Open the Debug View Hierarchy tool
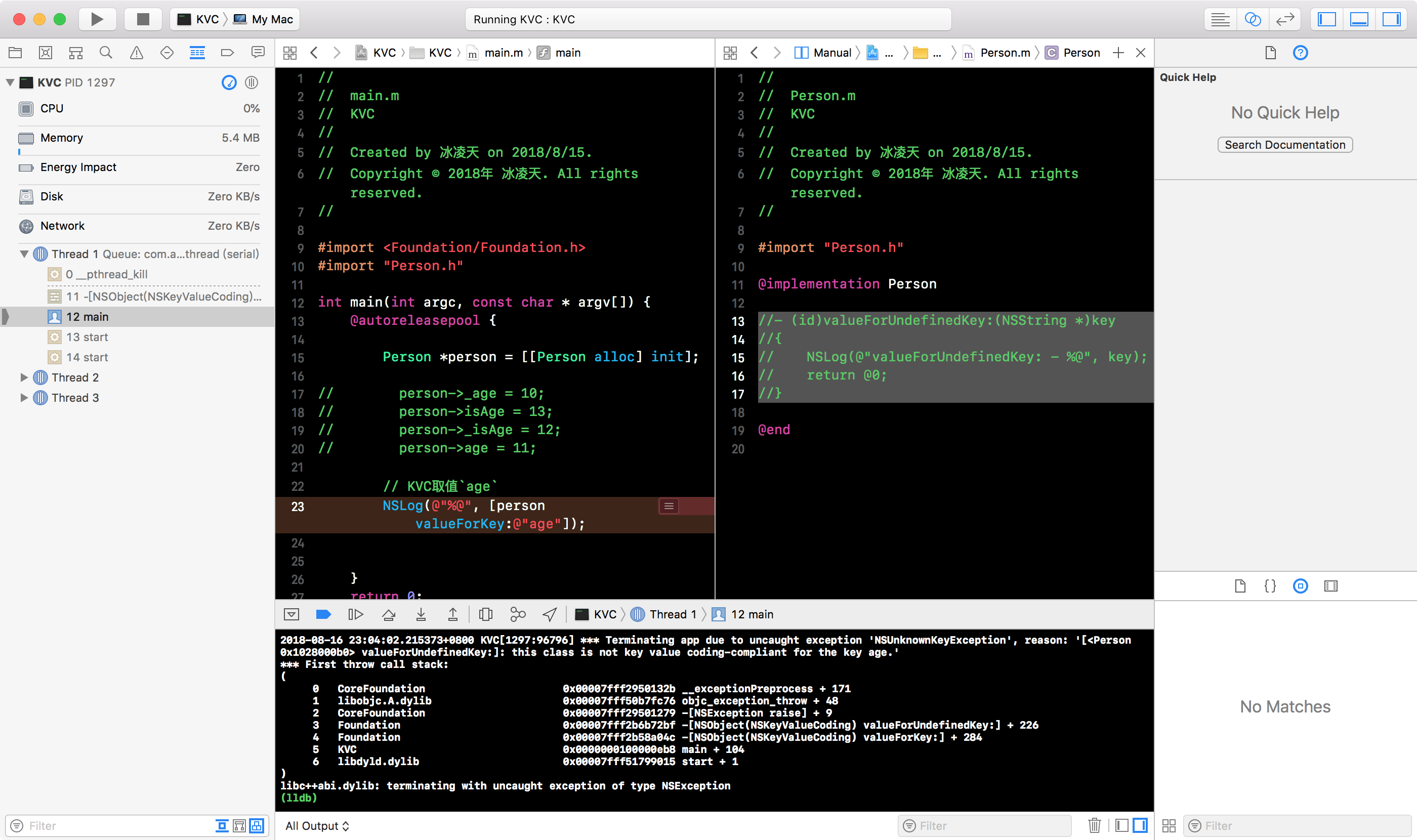Image resolution: width=1417 pixels, height=840 pixels. (485, 614)
